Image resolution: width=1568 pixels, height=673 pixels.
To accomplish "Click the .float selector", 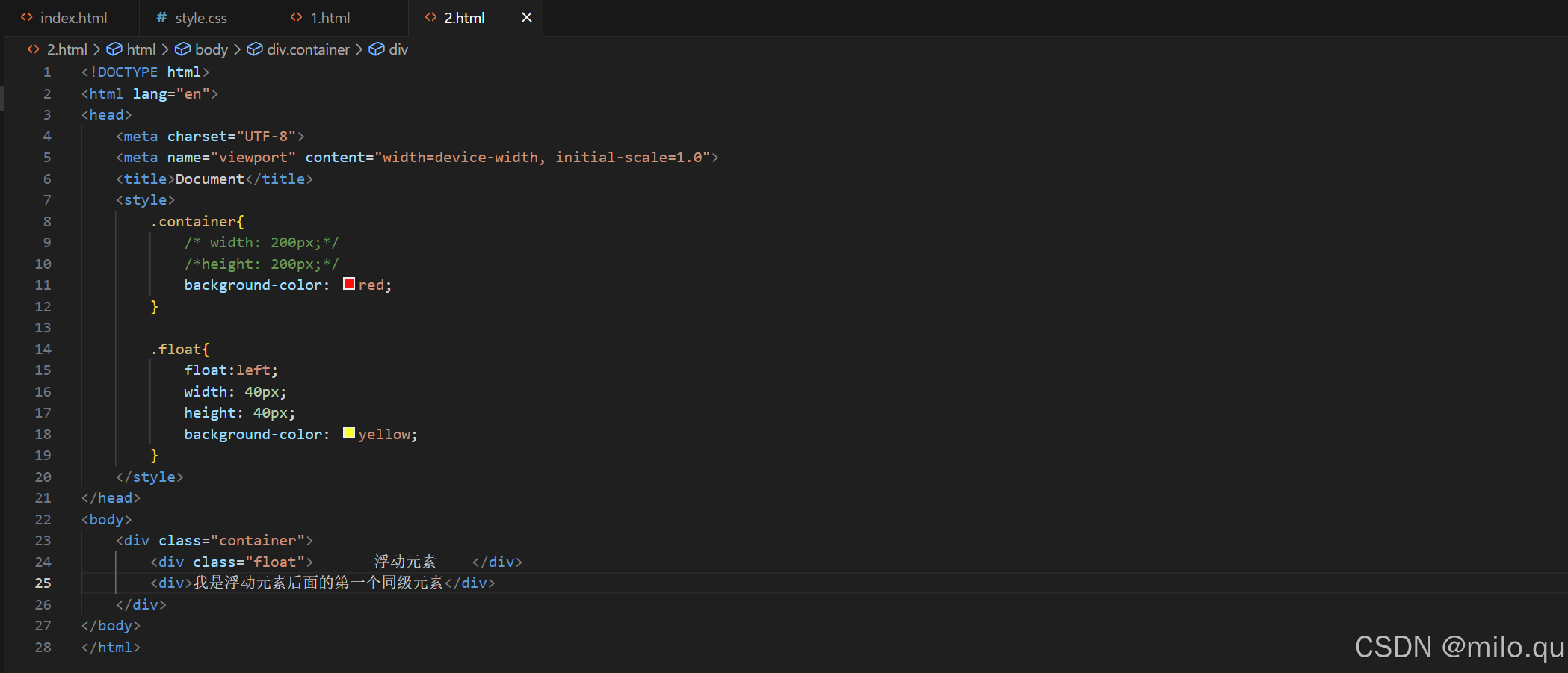I will [176, 350].
